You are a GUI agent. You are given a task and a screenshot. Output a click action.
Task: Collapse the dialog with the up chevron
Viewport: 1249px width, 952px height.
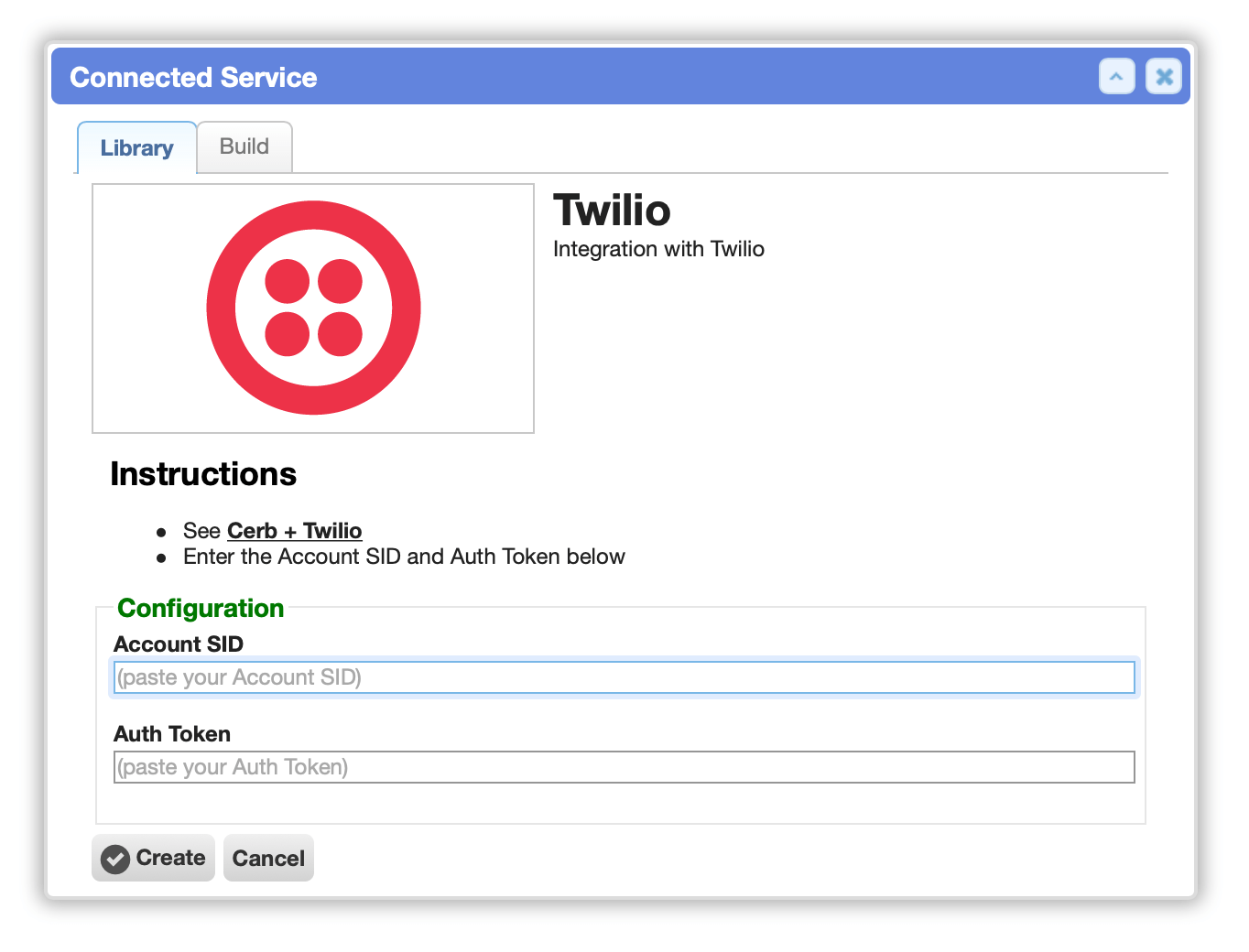click(1116, 77)
